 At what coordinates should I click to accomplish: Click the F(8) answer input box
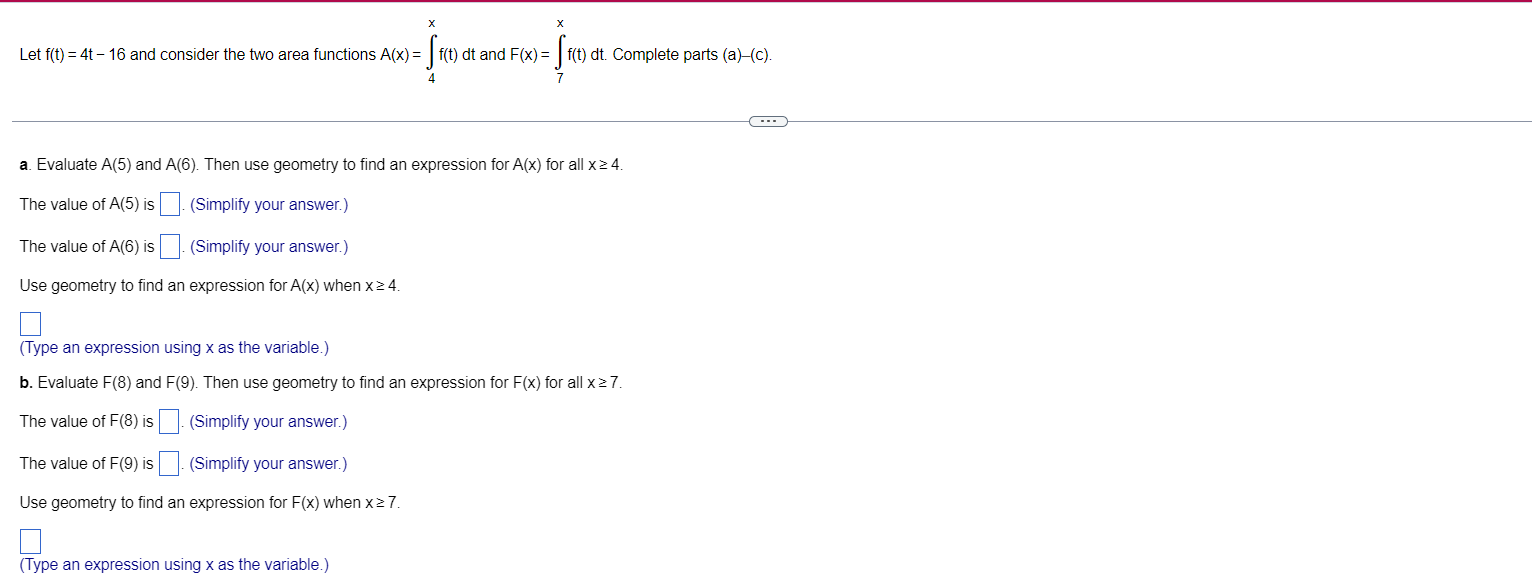click(168, 420)
